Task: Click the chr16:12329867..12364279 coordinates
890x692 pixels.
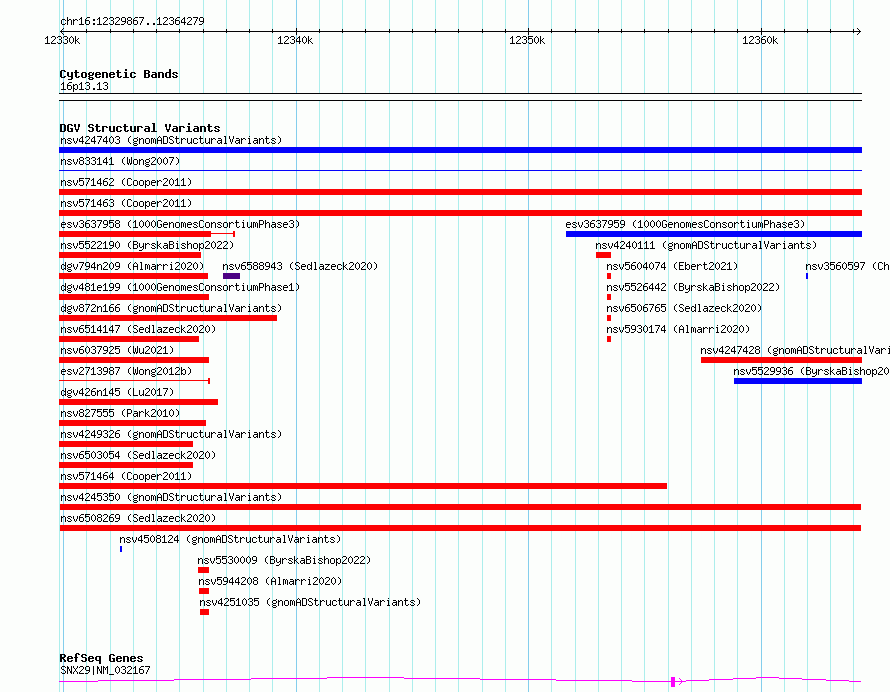Action: (x=132, y=22)
